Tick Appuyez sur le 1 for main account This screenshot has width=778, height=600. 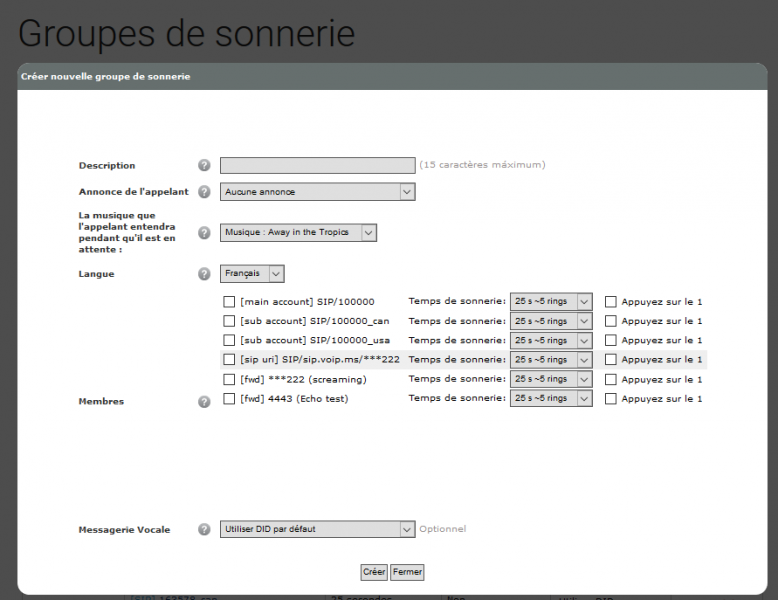(611, 302)
